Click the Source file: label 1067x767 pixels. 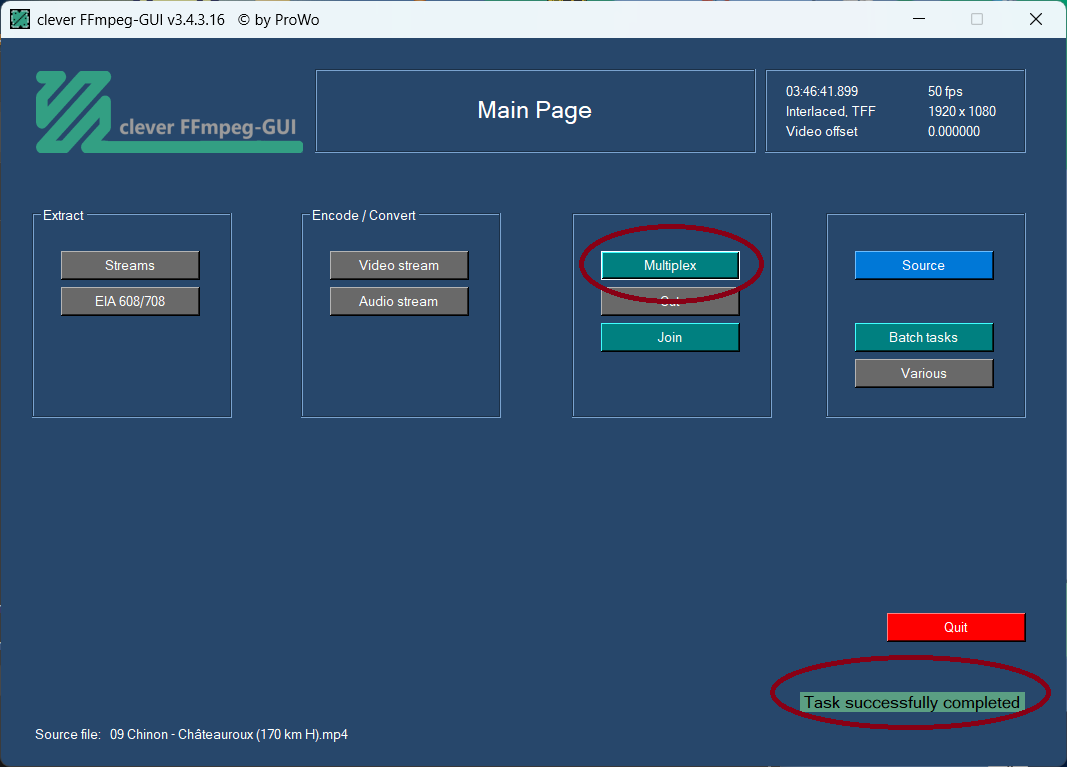[x=67, y=734]
